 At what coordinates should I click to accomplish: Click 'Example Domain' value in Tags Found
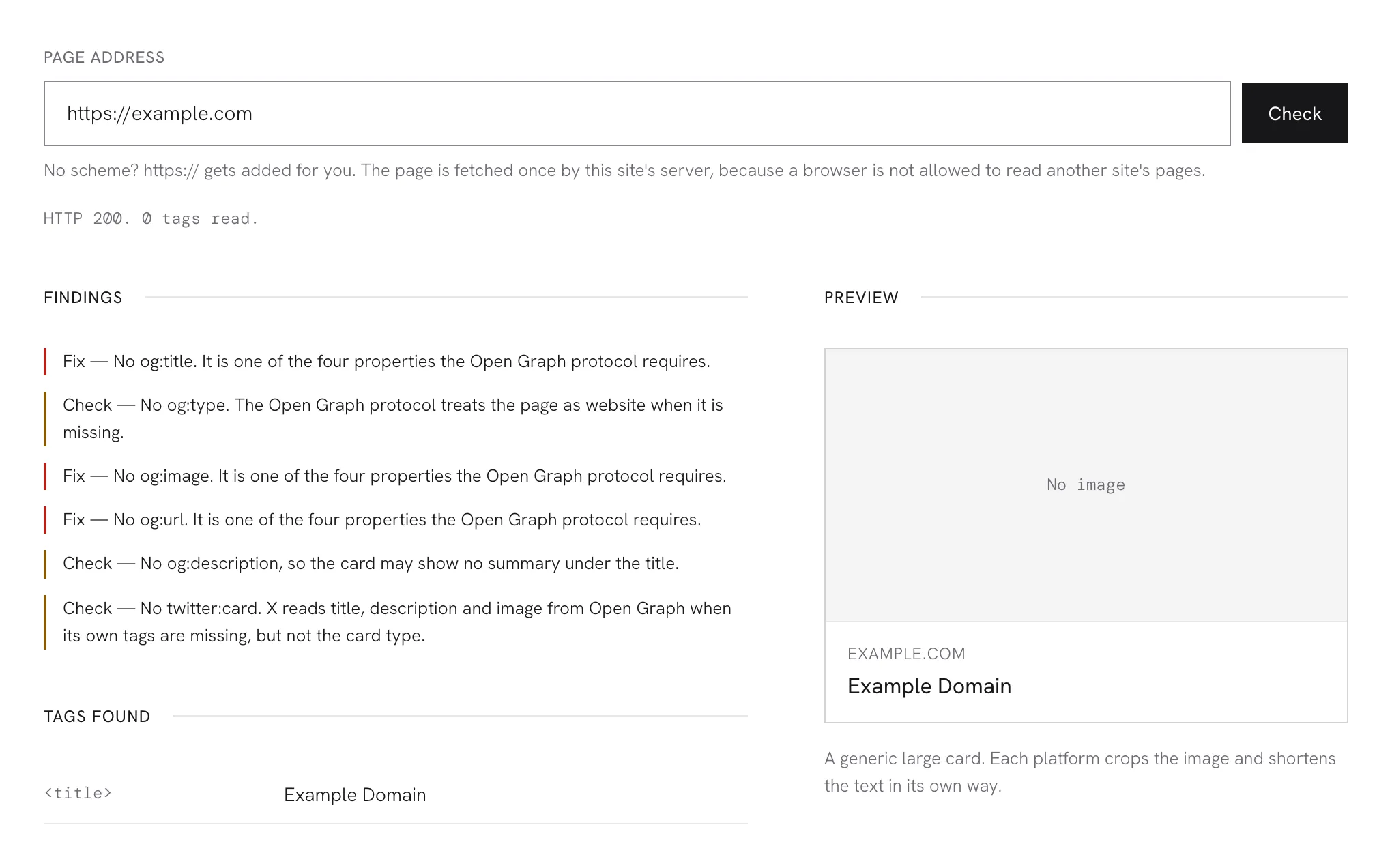[x=355, y=795]
